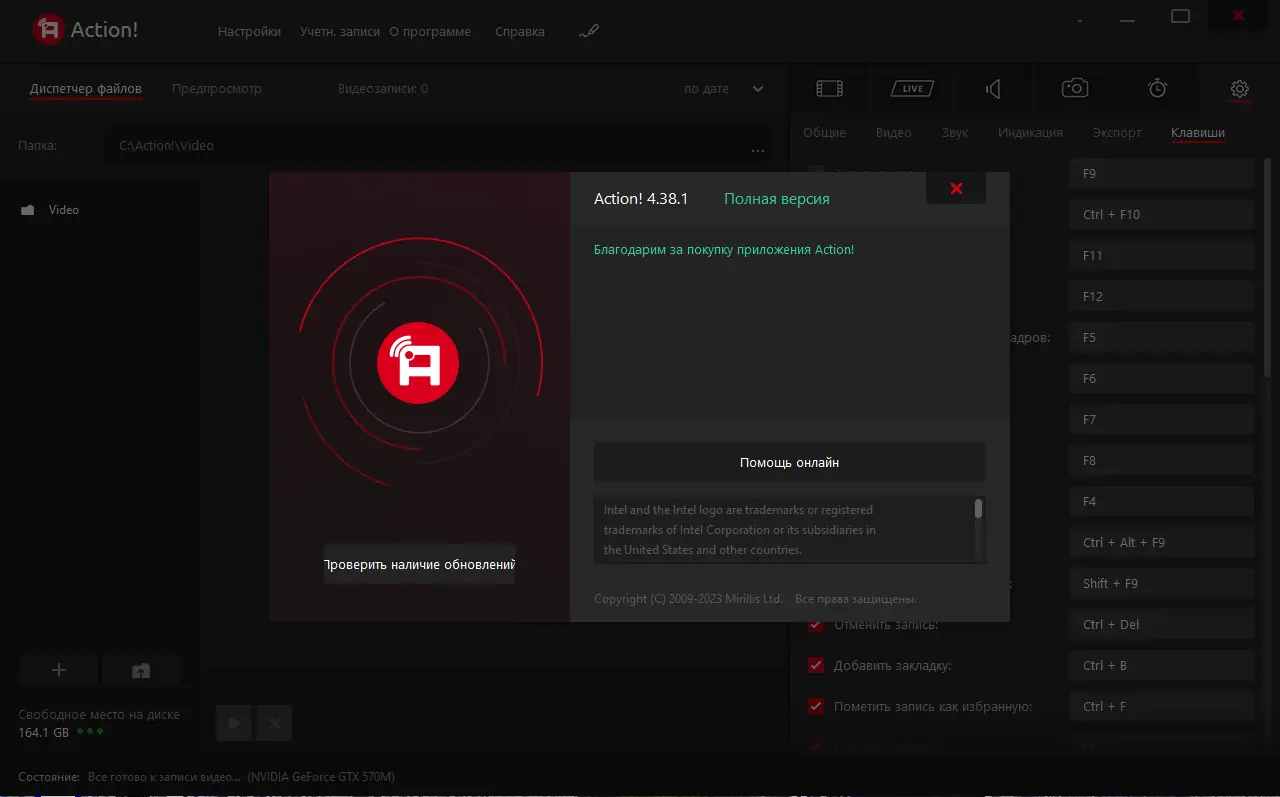Click the Copyright (C) 2009-2023 Mirillis Ltd. text
Screen dimensions: 1280x797
point(688,600)
